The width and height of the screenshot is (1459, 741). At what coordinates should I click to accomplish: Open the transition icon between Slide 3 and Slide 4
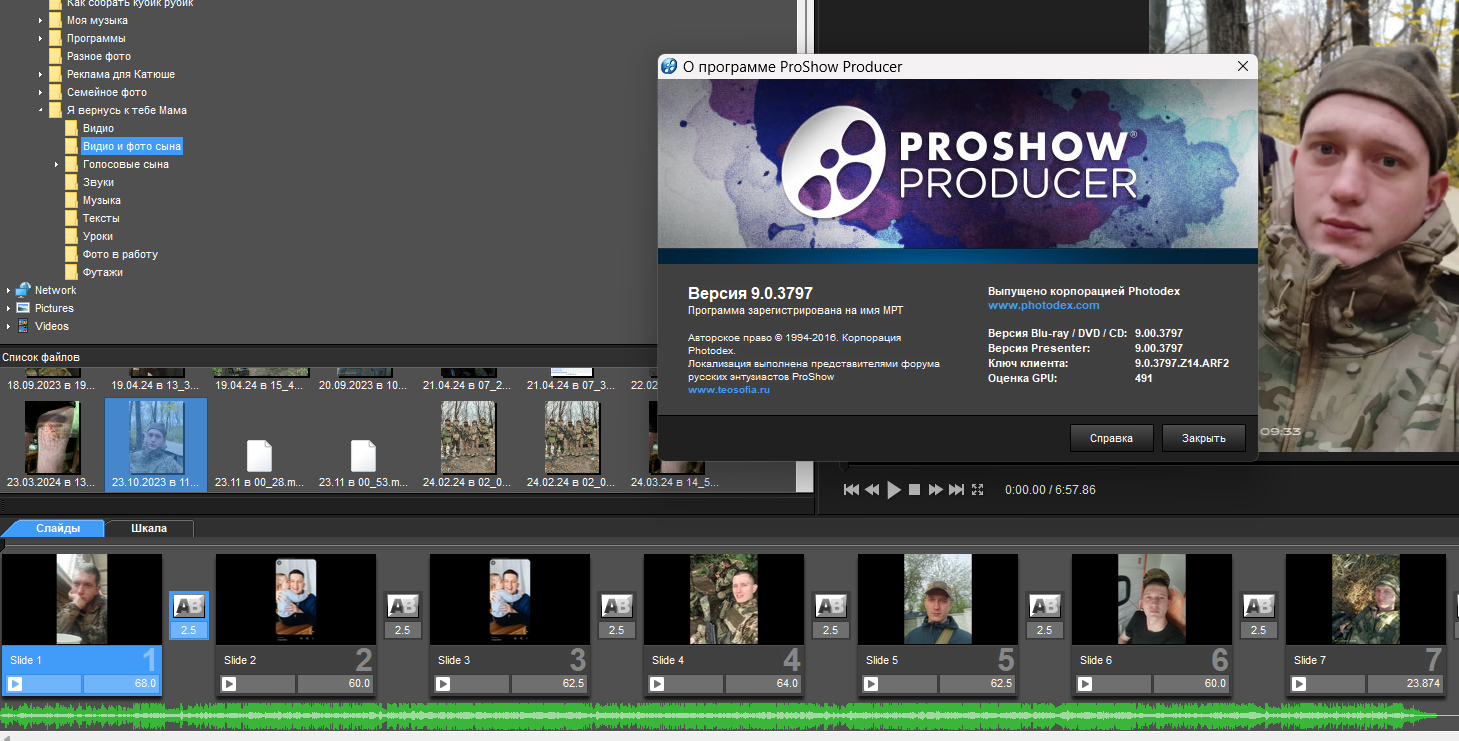[617, 606]
